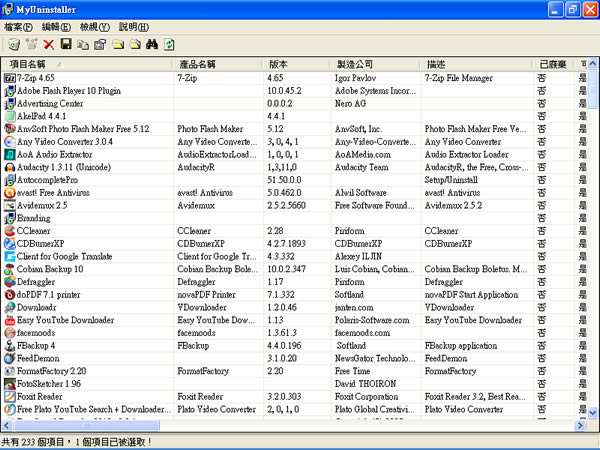The width and height of the screenshot is (600, 450).
Task: Click the AoA Audio Extractor icon
Action: 10,155
